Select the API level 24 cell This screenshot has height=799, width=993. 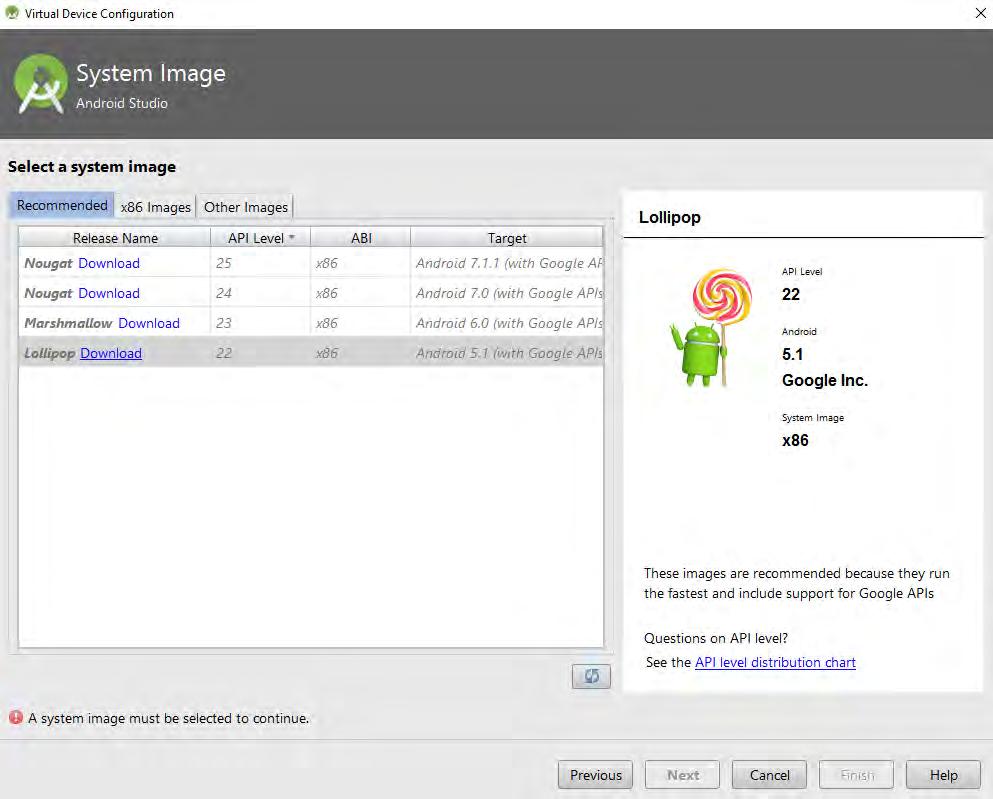(x=260, y=293)
